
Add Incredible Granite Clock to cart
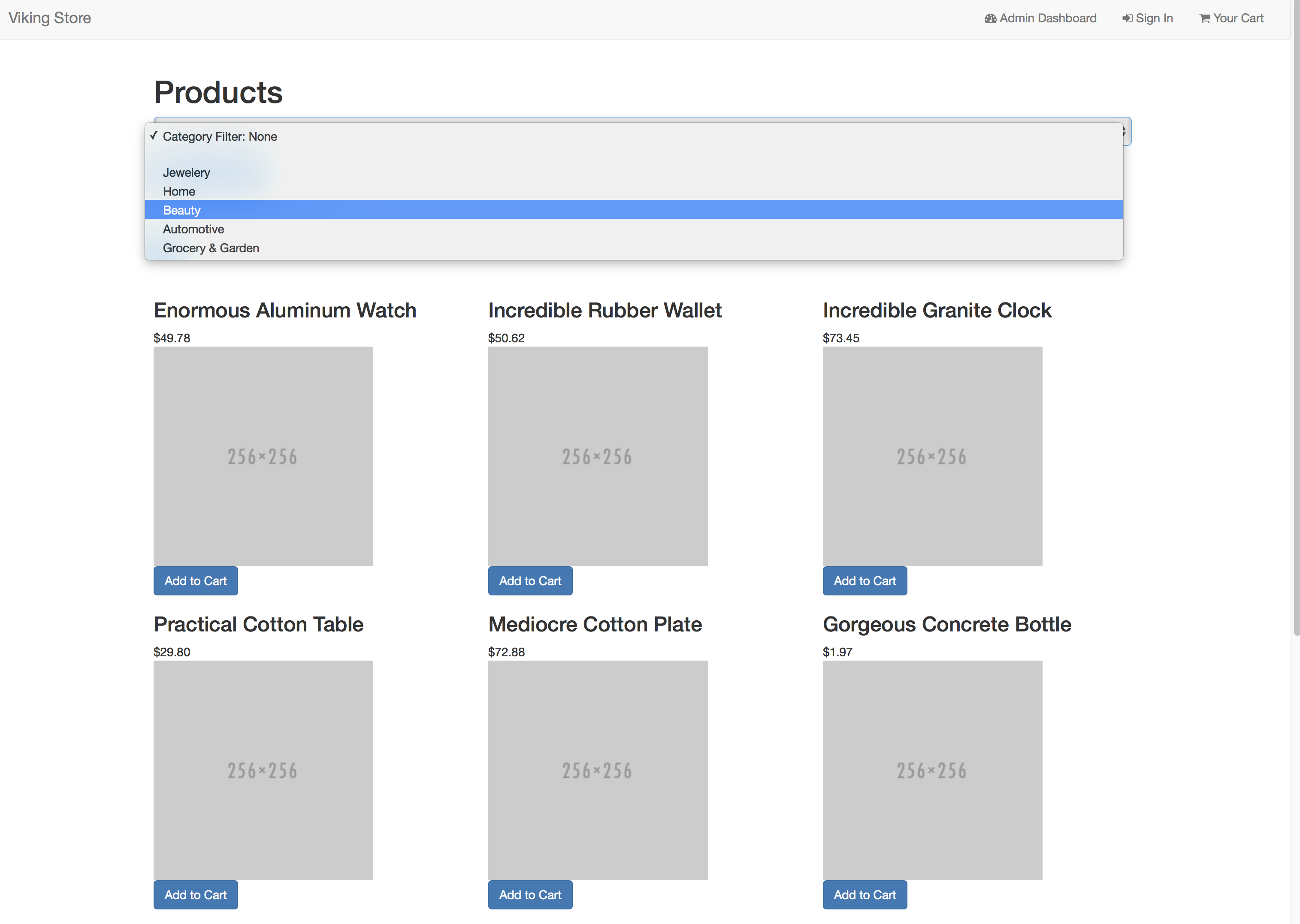[865, 581]
